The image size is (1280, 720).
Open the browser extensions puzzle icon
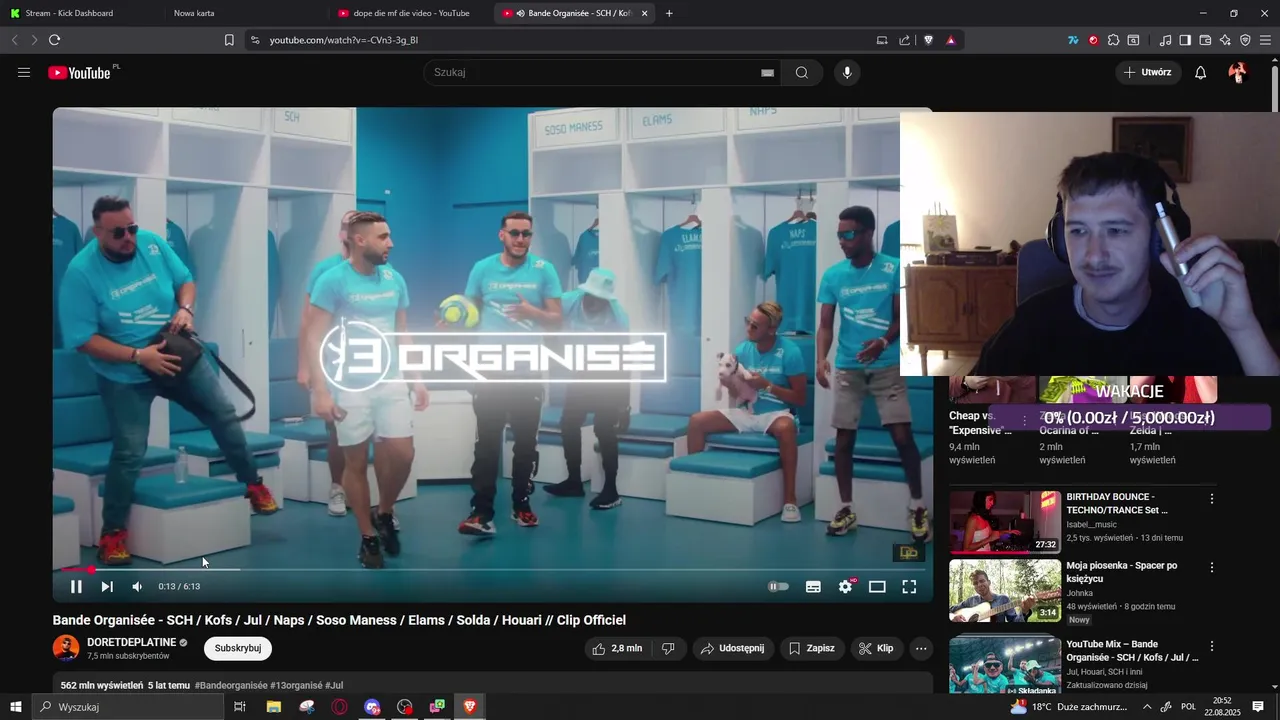pos(1113,40)
